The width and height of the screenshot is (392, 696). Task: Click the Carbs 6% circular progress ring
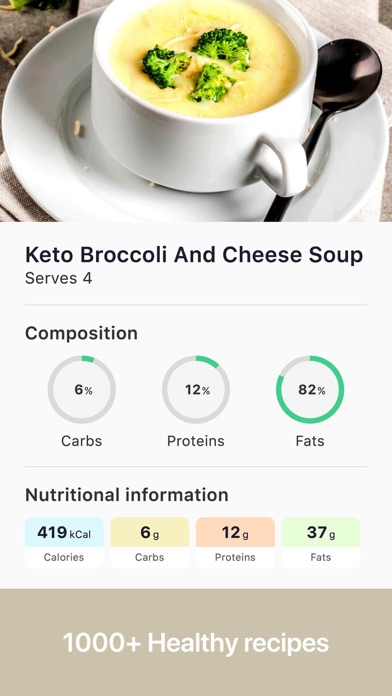click(x=82, y=390)
